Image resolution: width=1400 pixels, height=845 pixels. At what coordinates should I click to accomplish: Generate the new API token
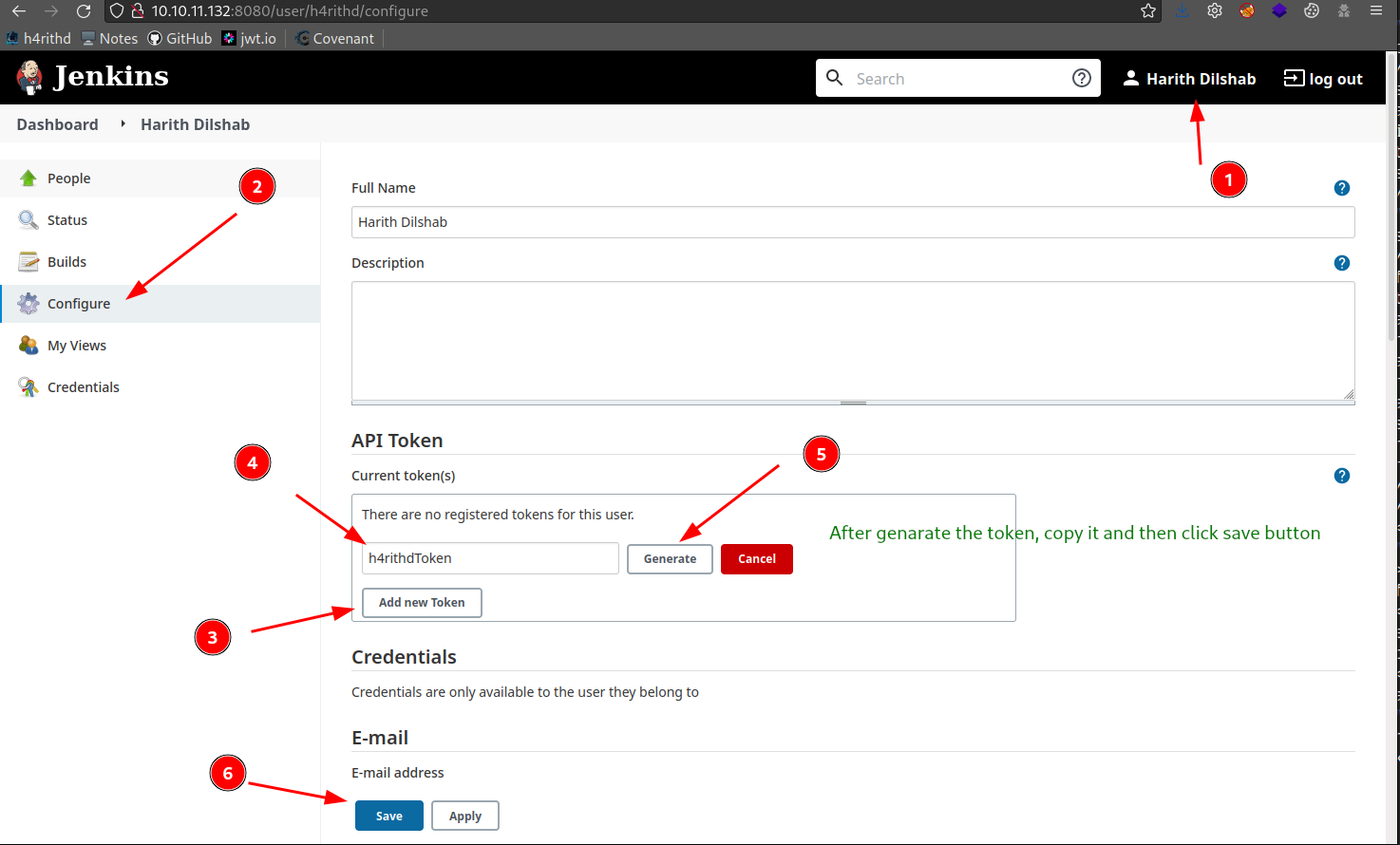coord(670,558)
